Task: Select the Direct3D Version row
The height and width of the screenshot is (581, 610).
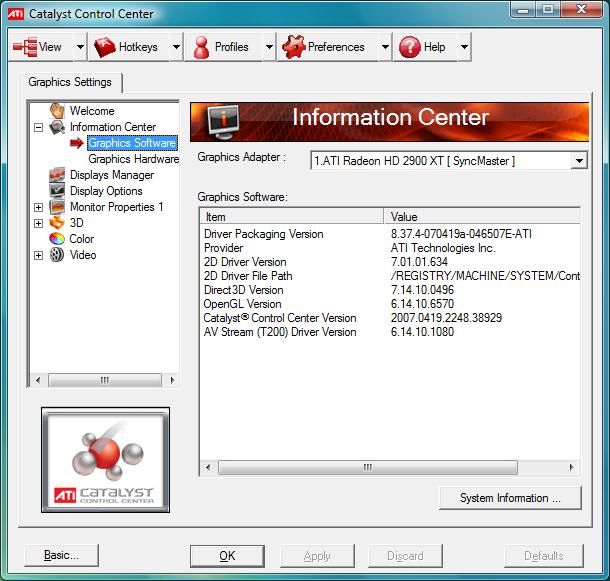Action: click(x=390, y=290)
